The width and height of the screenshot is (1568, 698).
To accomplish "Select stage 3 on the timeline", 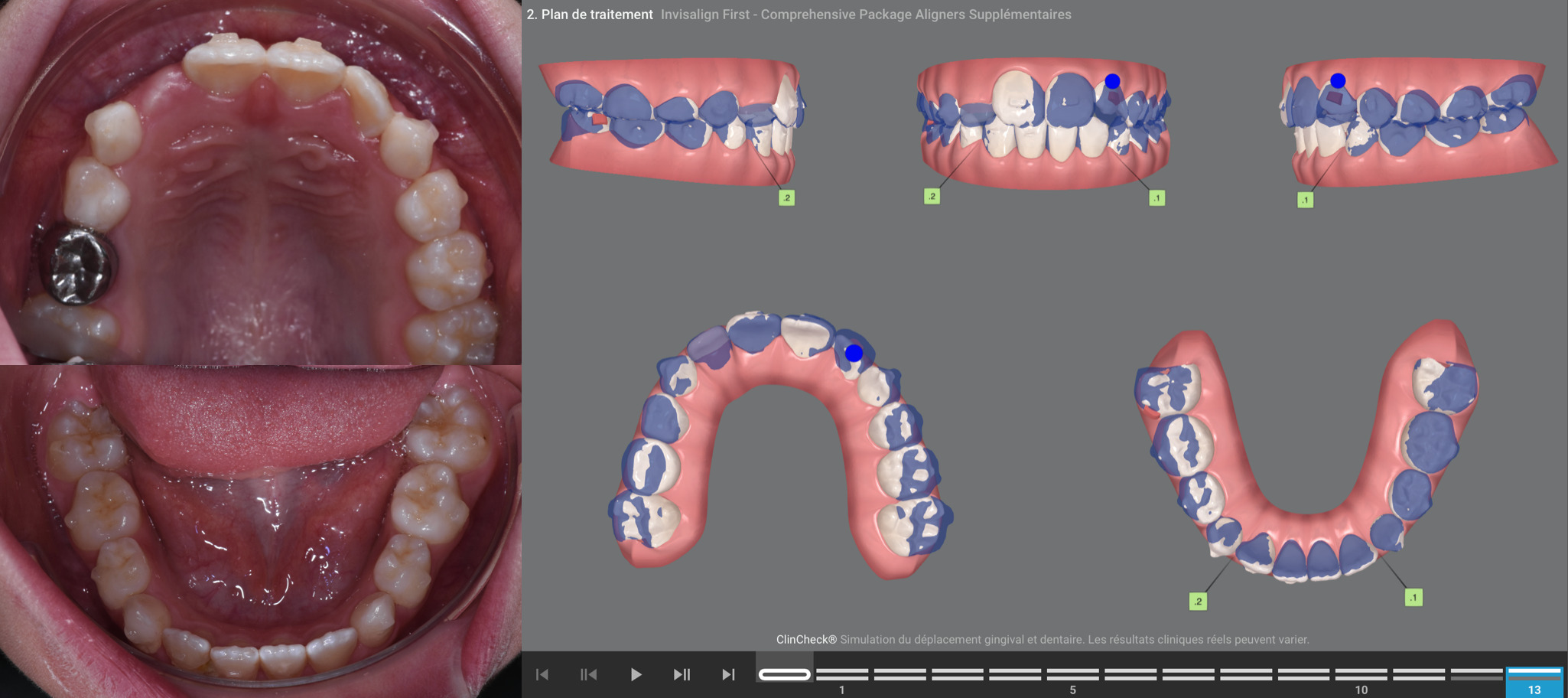I will click(x=958, y=674).
